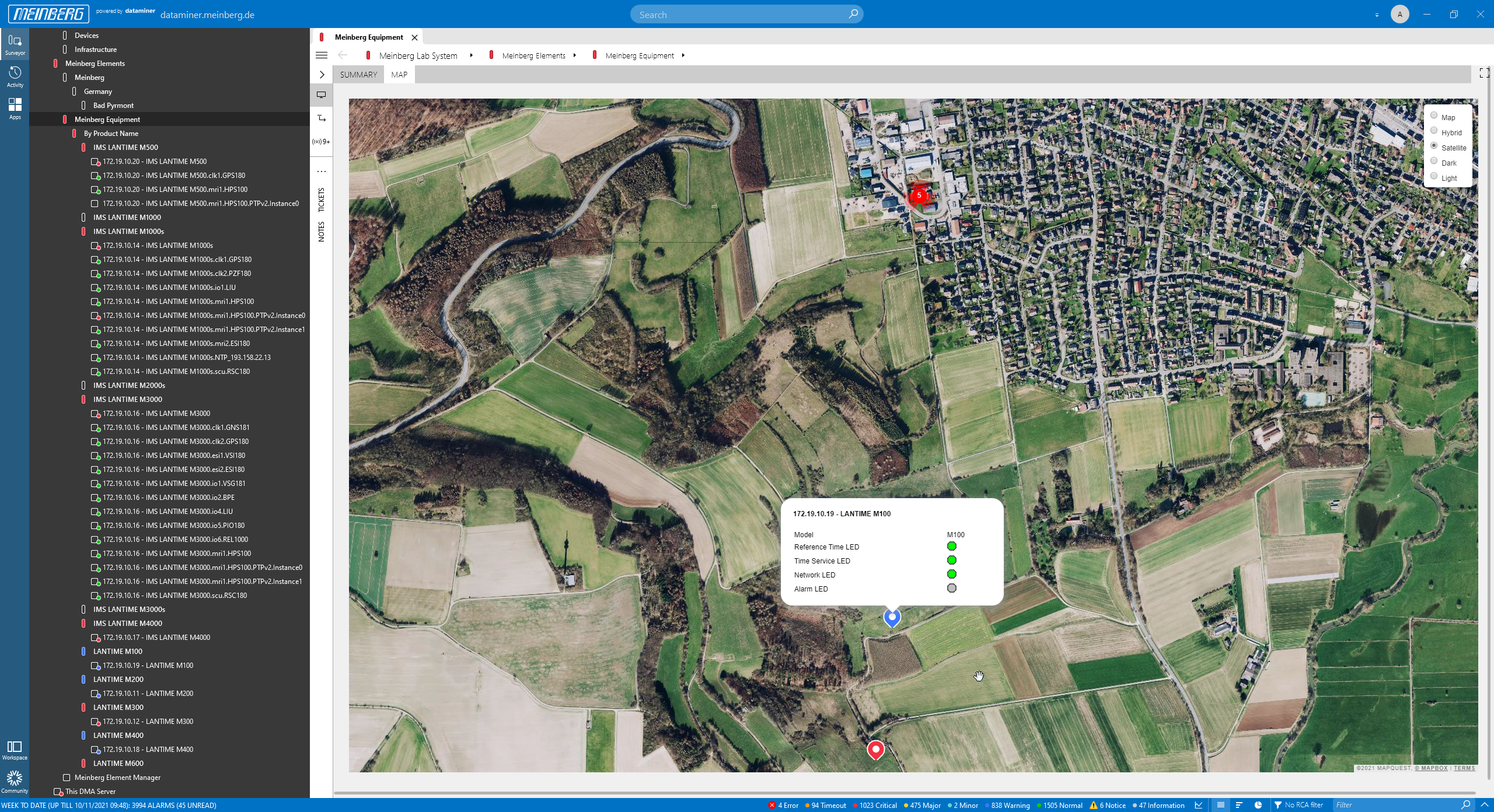Open the Workspace sidebar panel
The image size is (1494, 812).
pos(15,750)
